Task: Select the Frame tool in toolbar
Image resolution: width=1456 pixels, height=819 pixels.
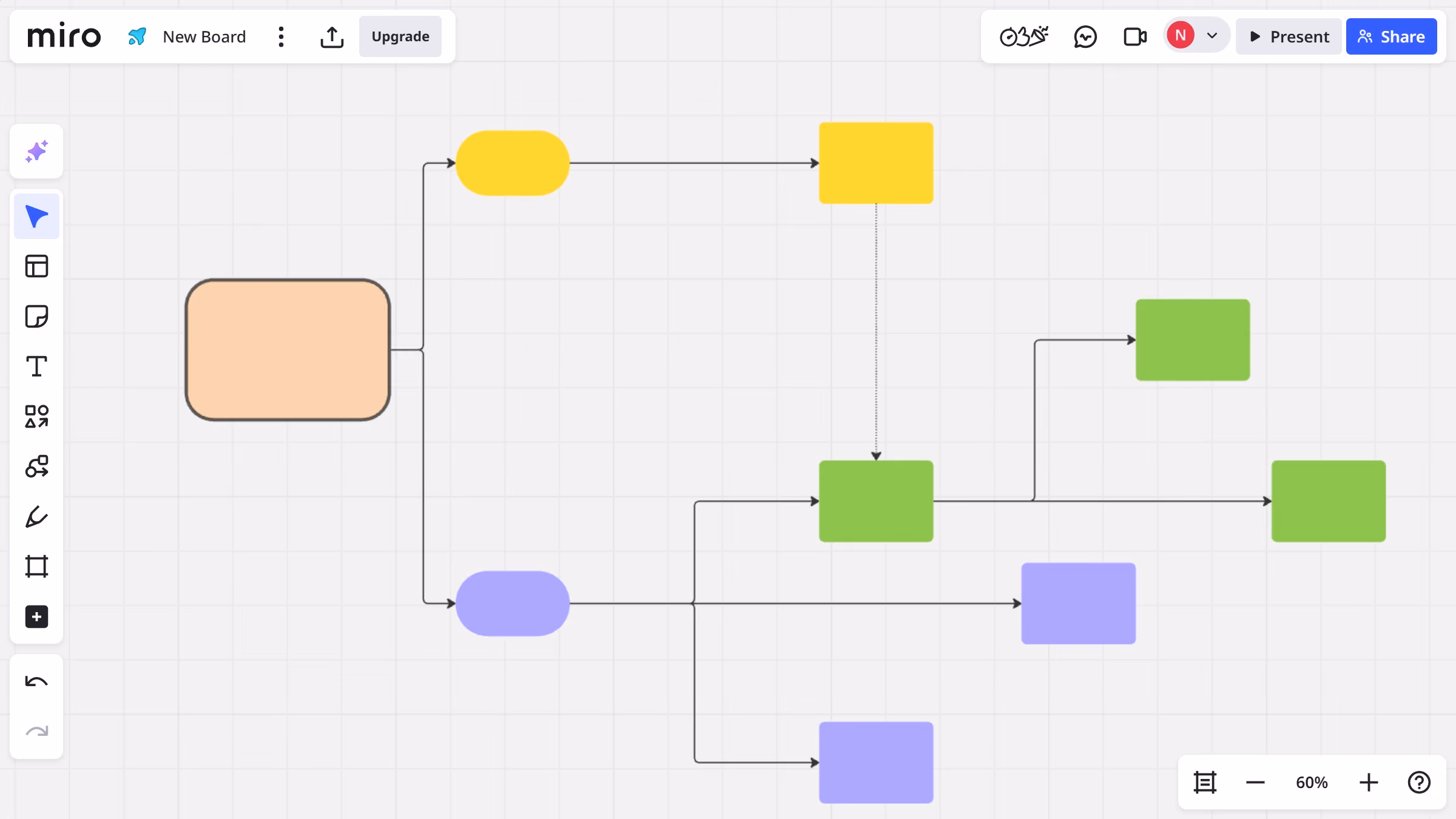Action: click(36, 567)
